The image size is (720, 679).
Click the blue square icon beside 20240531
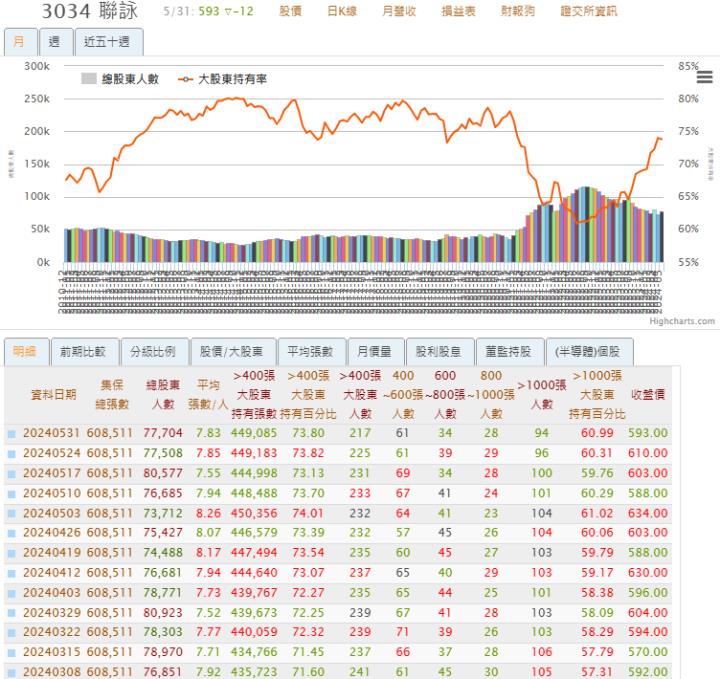pyautogui.click(x=12, y=434)
